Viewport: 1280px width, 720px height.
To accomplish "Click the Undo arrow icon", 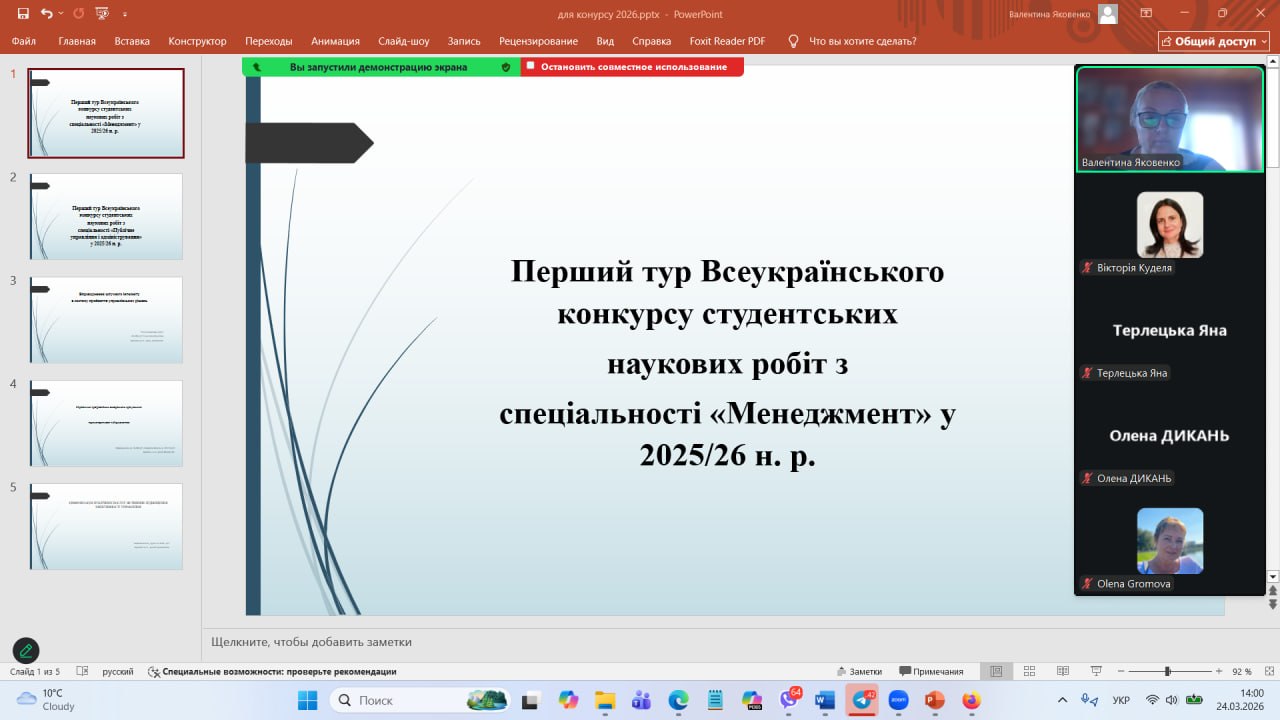I will [46, 14].
